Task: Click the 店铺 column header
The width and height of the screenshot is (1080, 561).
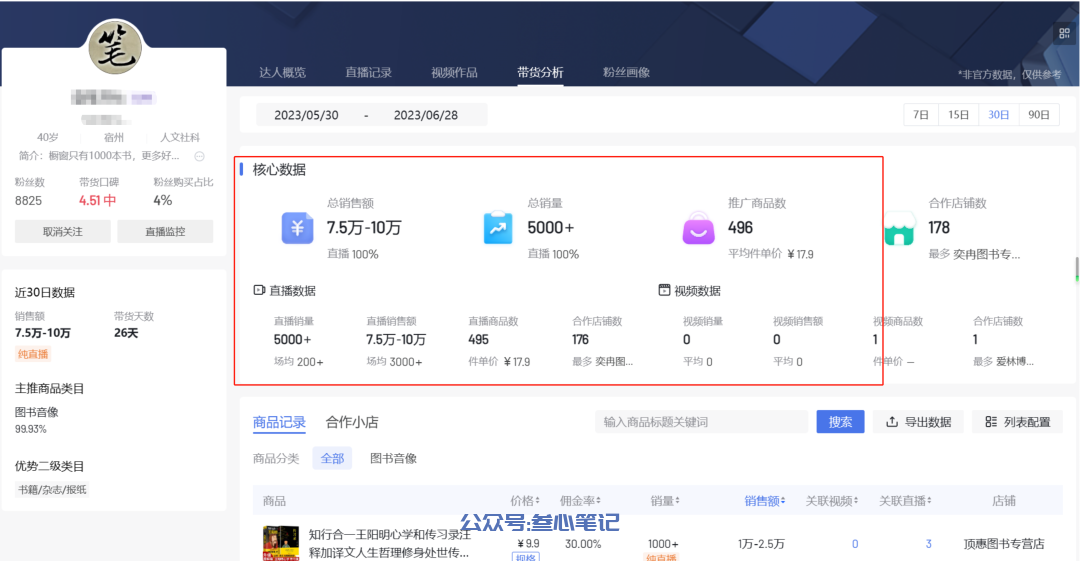Action: (1004, 501)
